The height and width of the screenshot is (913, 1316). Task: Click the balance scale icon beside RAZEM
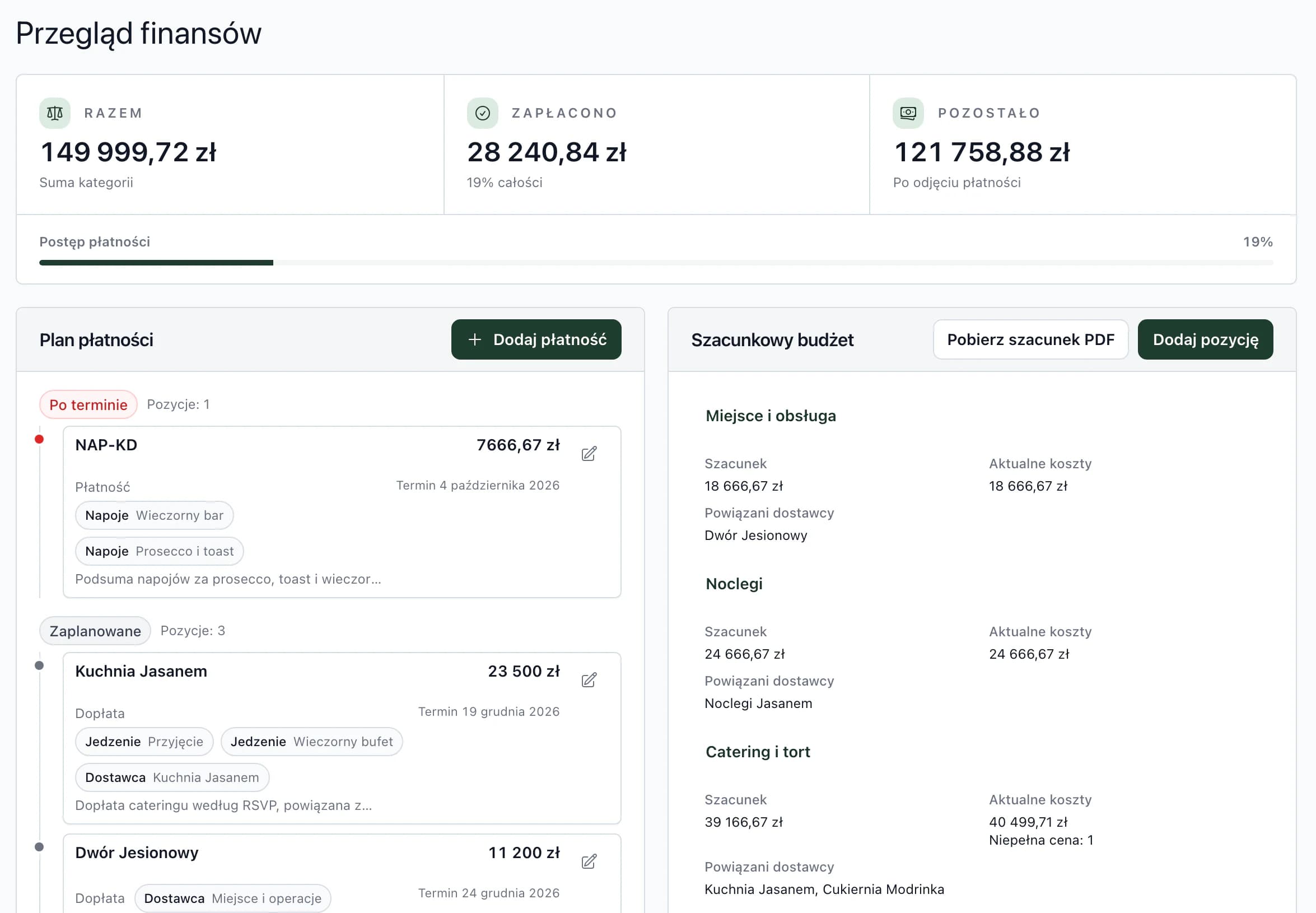(x=55, y=113)
